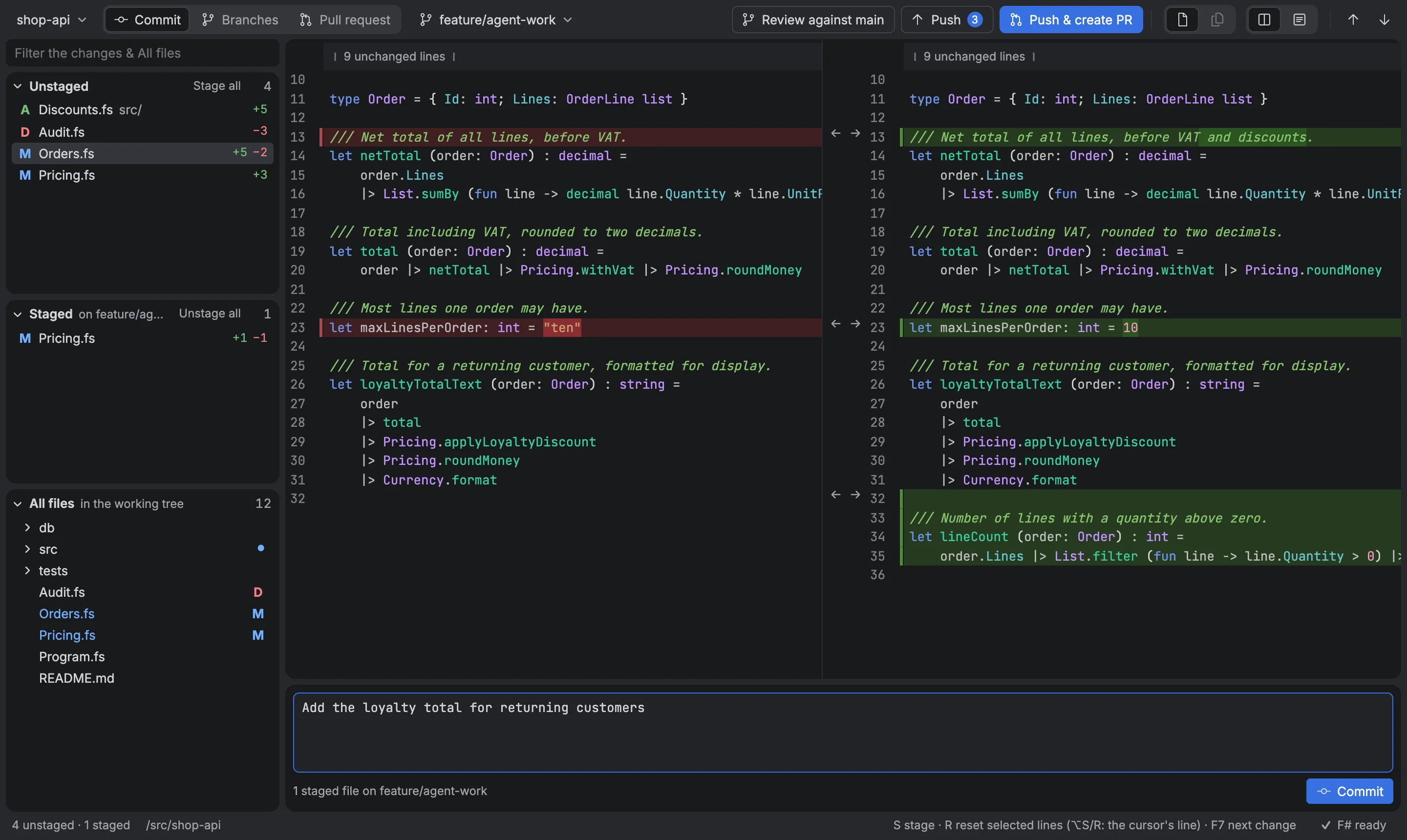
Task: Switch to the Pull request tab
Action: pyautogui.click(x=345, y=20)
